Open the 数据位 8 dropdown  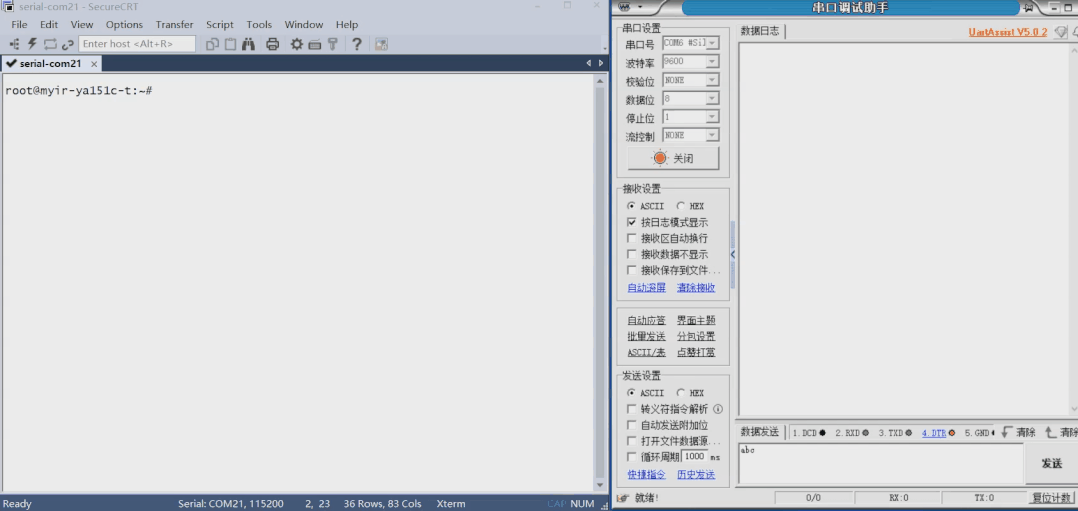(x=712, y=98)
